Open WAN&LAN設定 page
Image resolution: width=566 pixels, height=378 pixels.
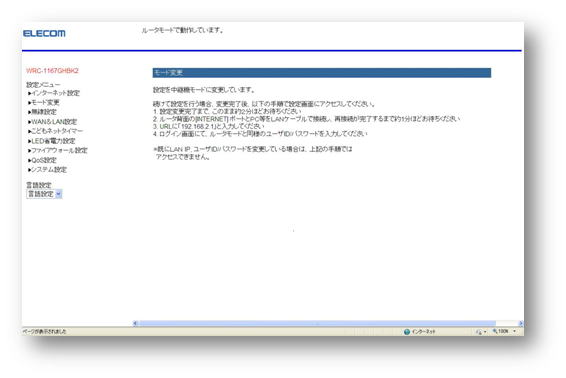[54, 122]
